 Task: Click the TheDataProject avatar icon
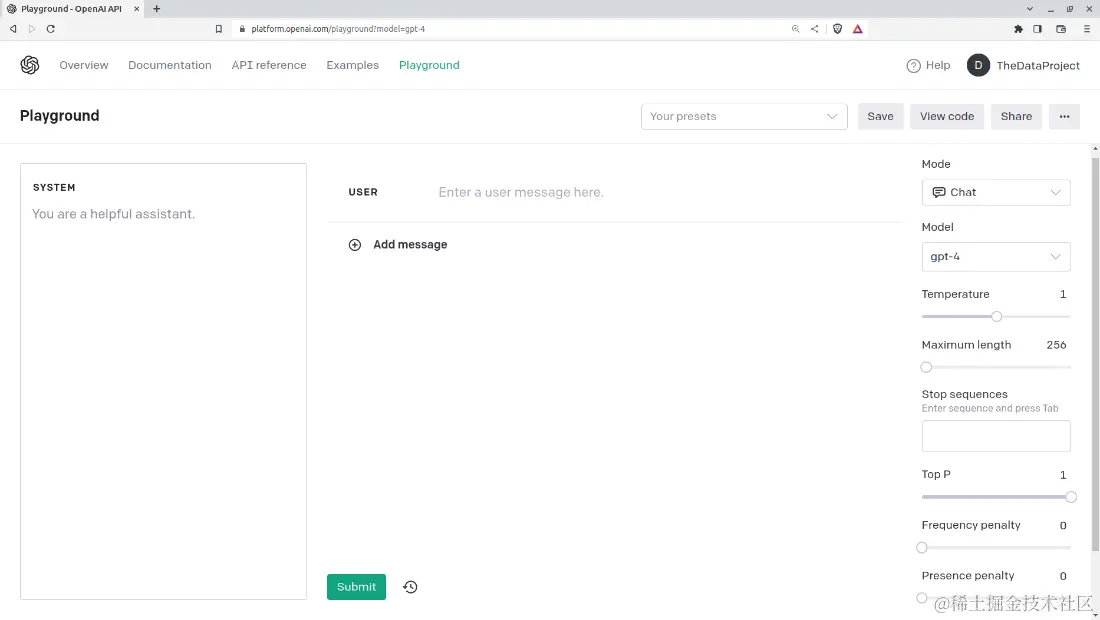[x=978, y=65]
